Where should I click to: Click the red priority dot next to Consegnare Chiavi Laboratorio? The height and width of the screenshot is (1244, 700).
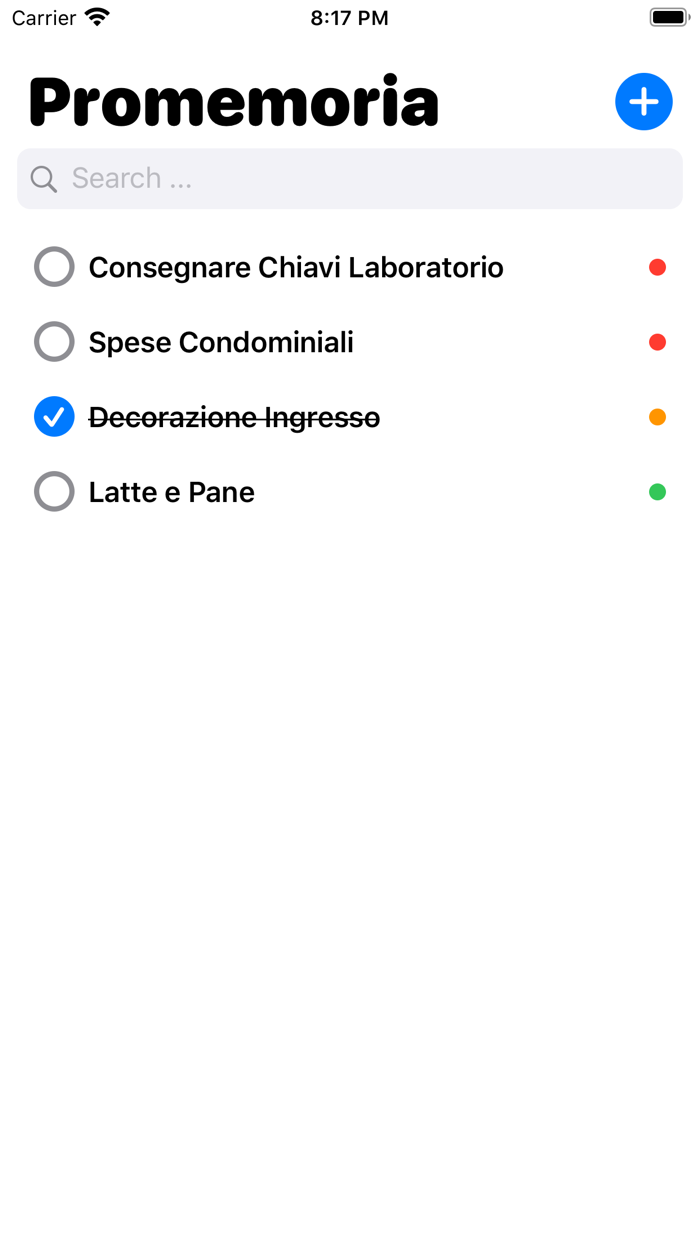657,267
